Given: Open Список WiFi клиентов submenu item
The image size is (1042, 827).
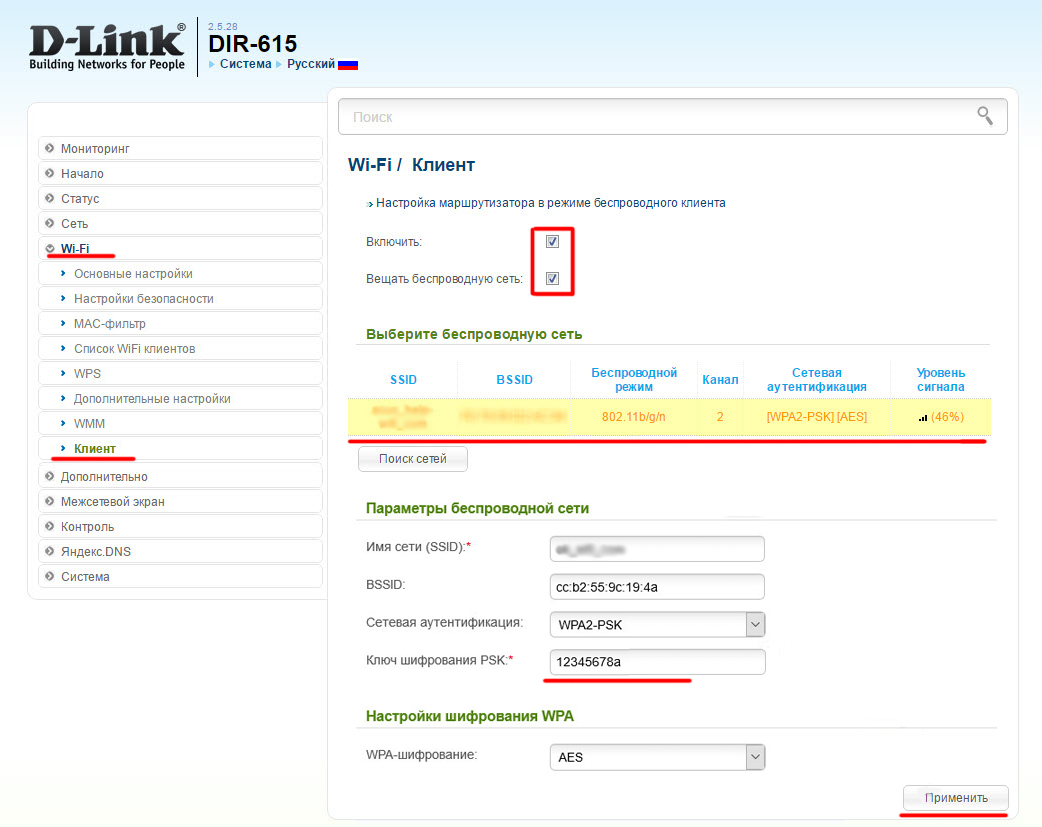Looking at the screenshot, I should click(181, 348).
